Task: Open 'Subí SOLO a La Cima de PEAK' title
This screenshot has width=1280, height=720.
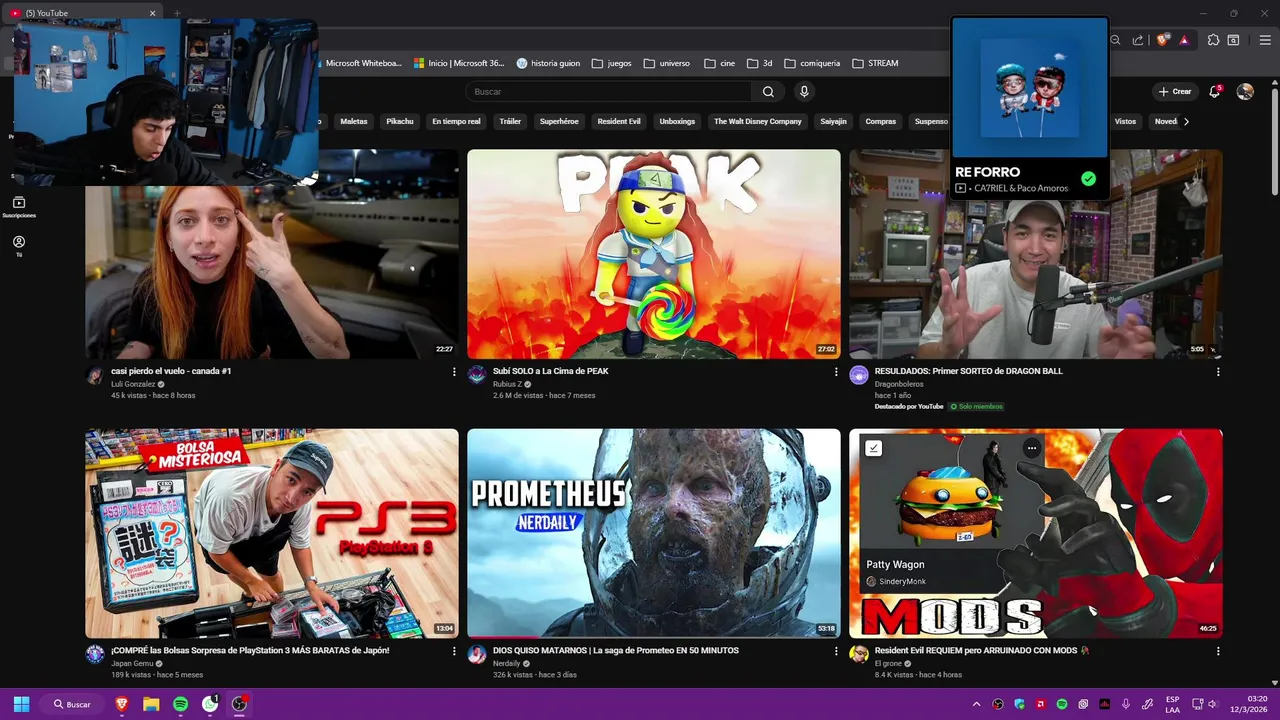Action: pyautogui.click(x=551, y=371)
